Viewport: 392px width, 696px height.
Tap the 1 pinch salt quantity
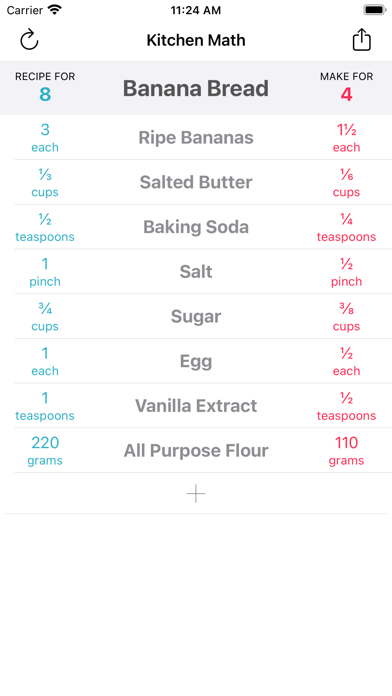point(45,272)
